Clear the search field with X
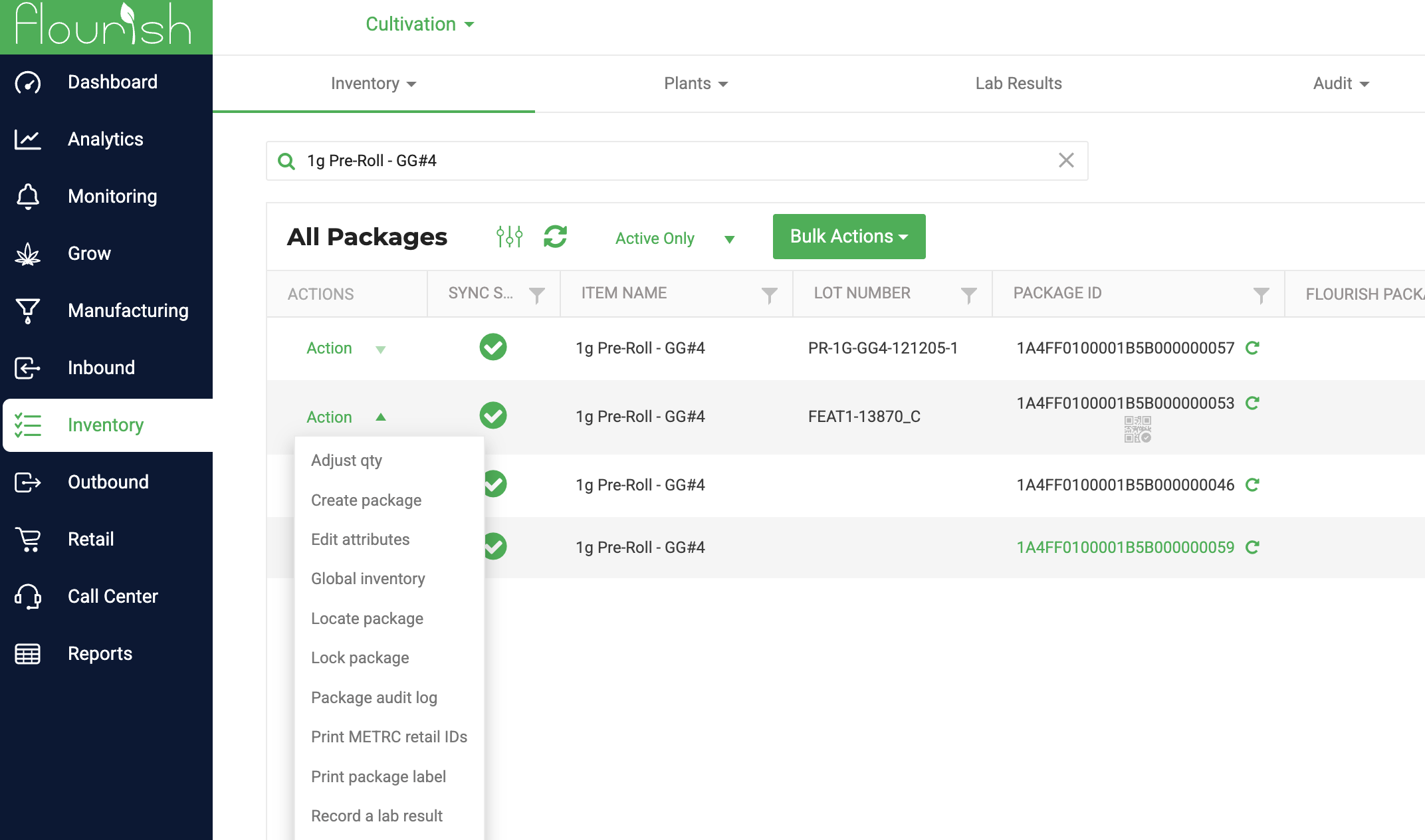1425x840 pixels. tap(1066, 160)
